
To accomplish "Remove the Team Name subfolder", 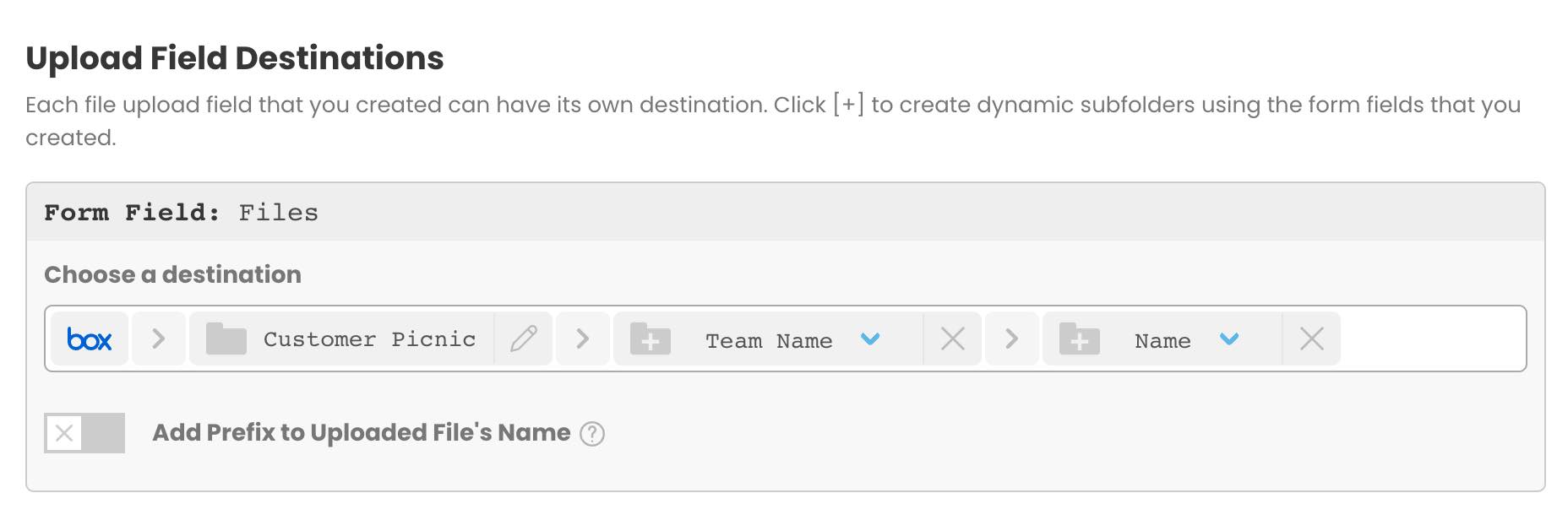I will pos(953,339).
